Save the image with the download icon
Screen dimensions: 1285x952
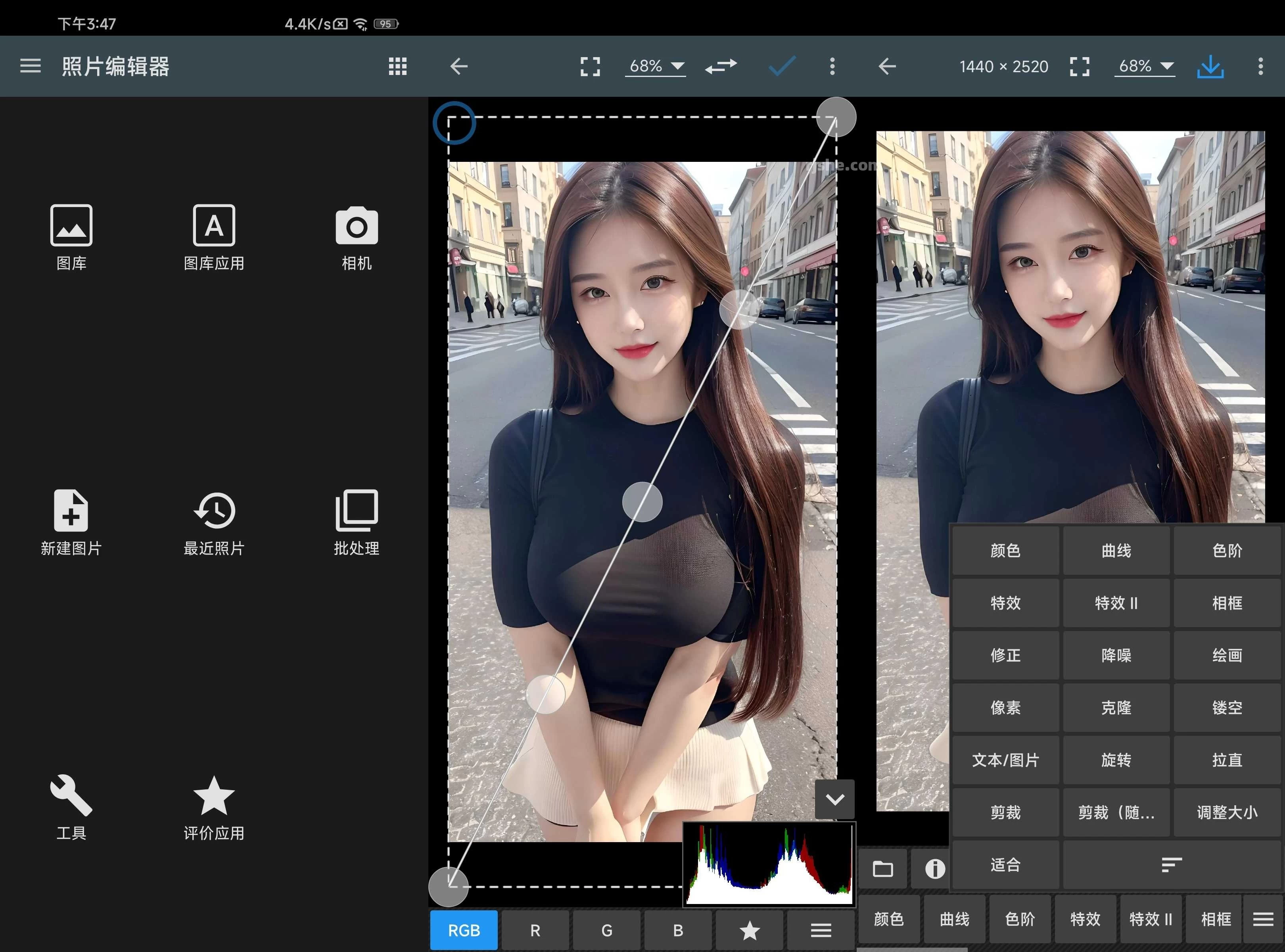click(1210, 66)
